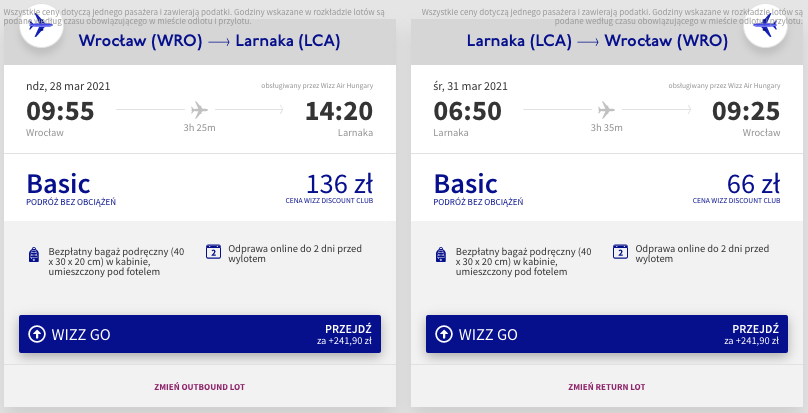Click the return in-flight plane icon
The height and width of the screenshot is (413, 808).
[x=604, y=108]
